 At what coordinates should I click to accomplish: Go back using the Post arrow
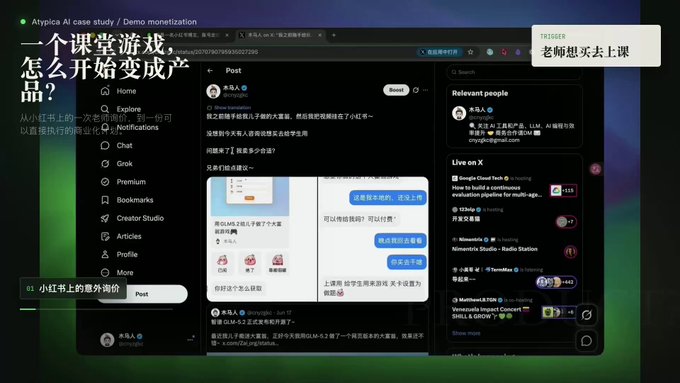coord(210,71)
